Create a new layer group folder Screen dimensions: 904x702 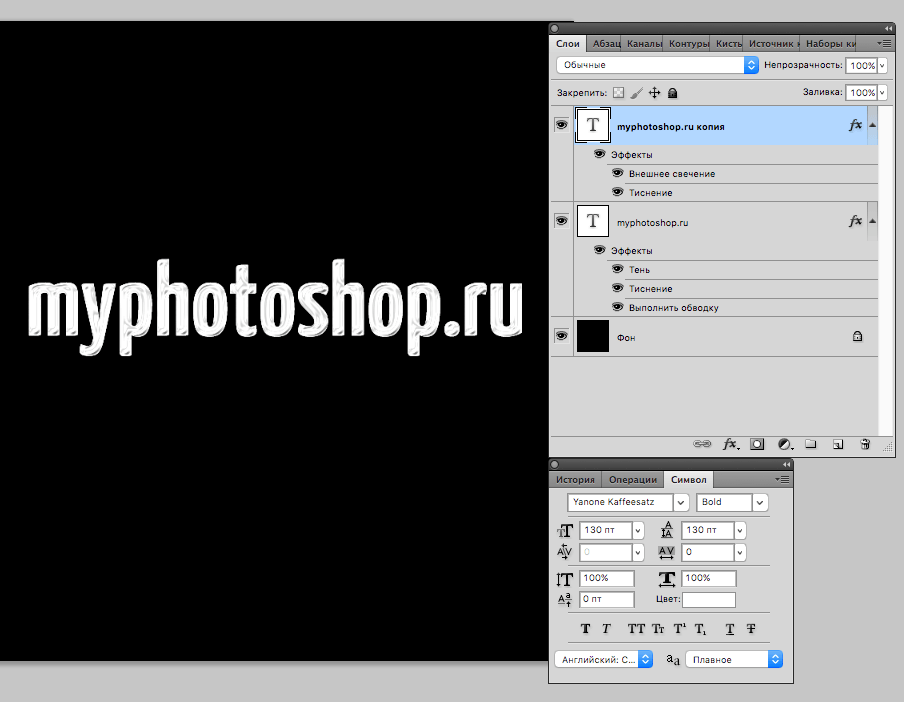pyautogui.click(x=812, y=443)
